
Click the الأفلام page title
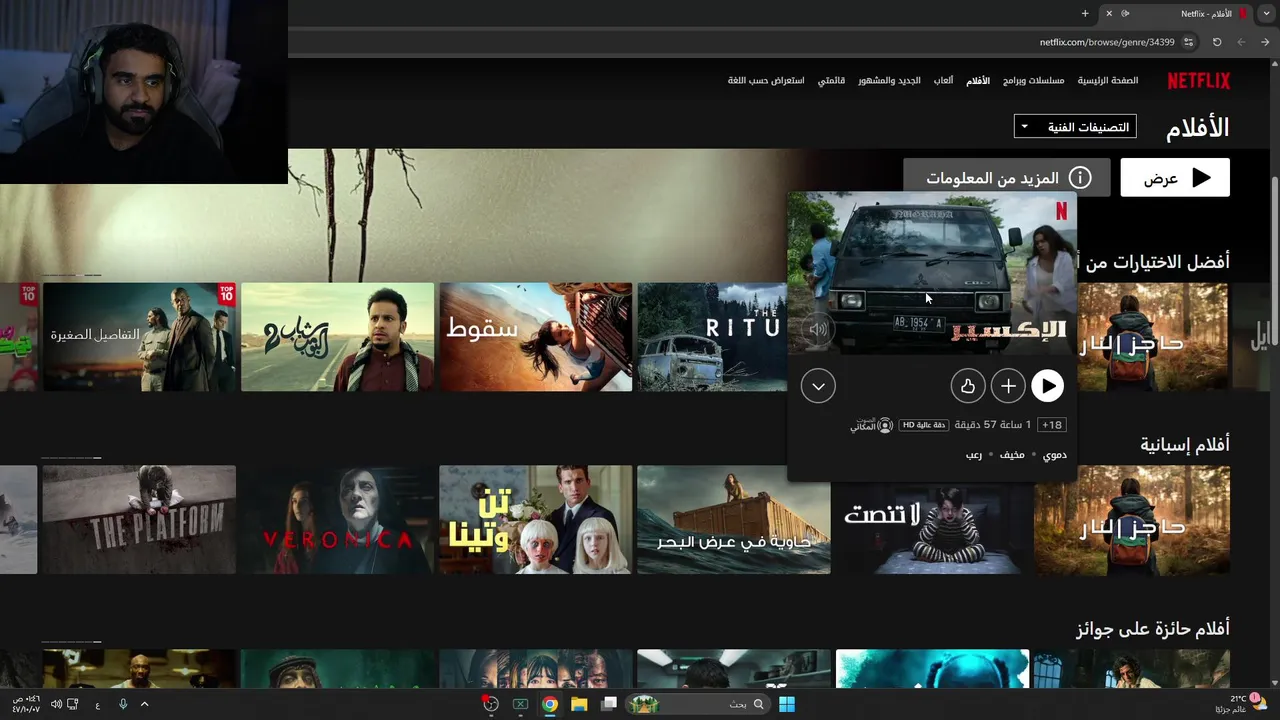(x=1197, y=127)
